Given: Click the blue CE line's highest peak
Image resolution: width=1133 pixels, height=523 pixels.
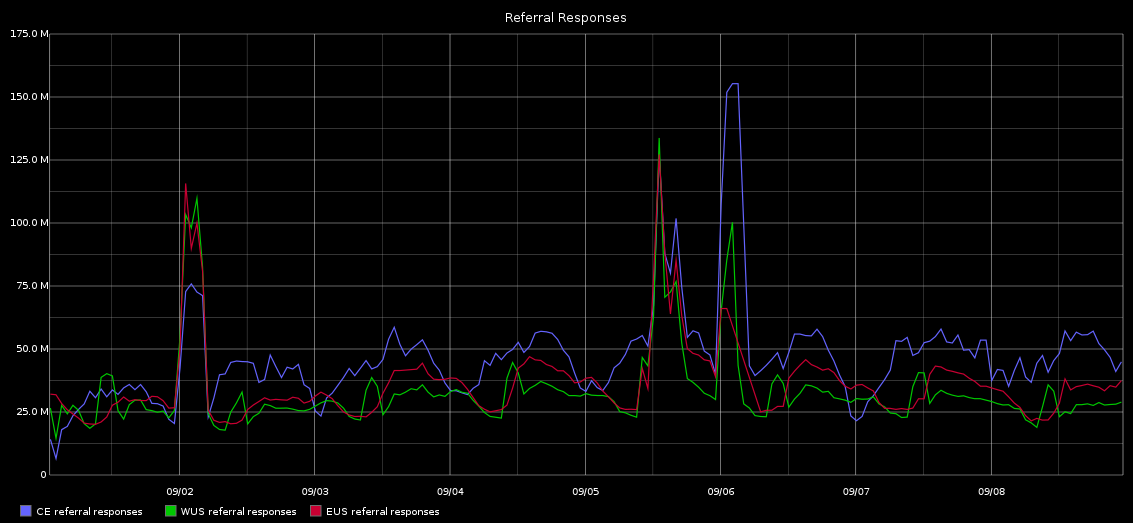Looking at the screenshot, I should point(735,84).
